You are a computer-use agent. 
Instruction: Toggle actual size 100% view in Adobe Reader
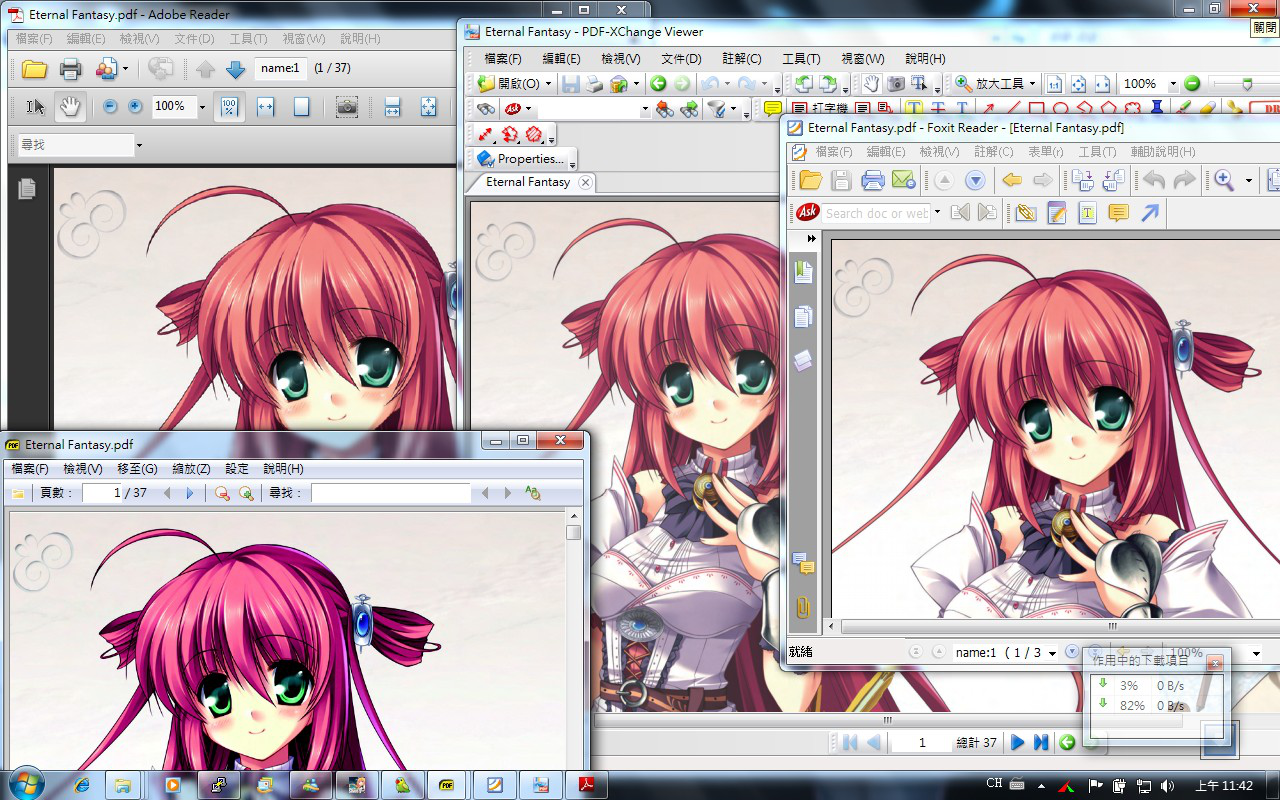click(x=228, y=106)
